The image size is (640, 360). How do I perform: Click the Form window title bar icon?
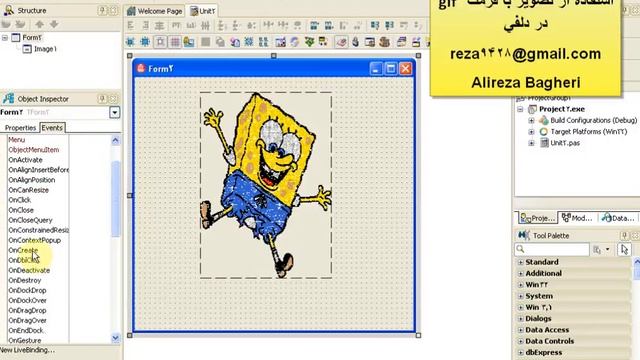(141, 68)
